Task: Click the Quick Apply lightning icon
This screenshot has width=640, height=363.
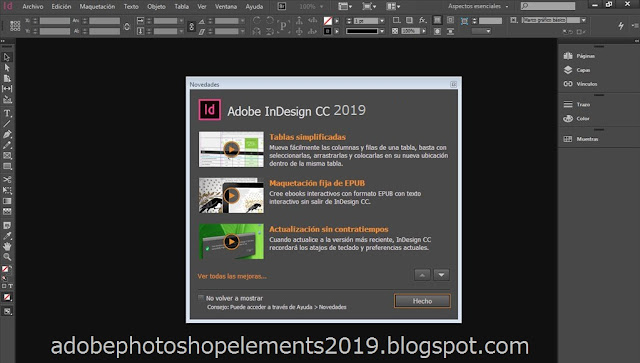Action: pyautogui.click(x=621, y=26)
